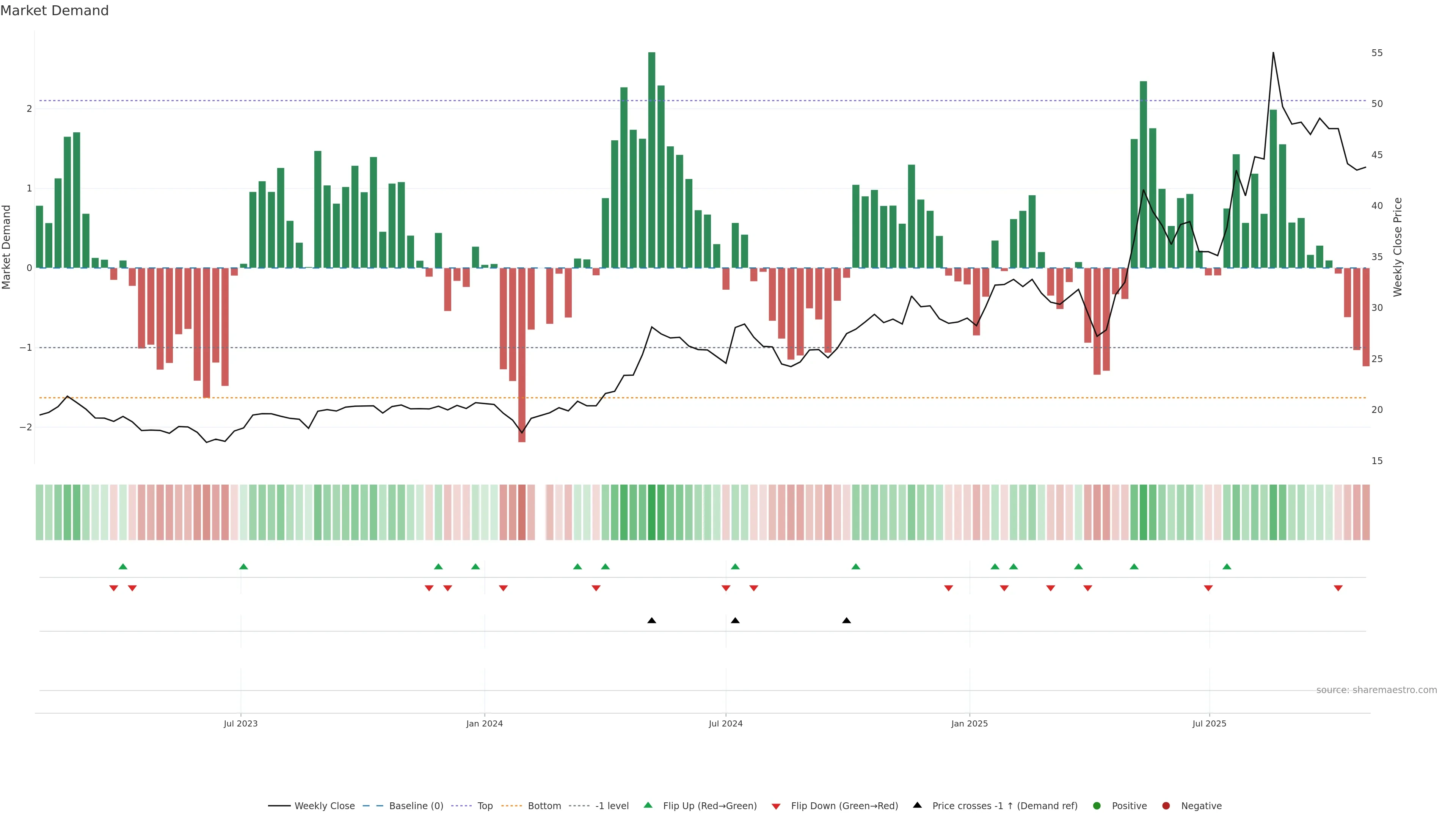Click the green Flip Up triangle legend icon
The width and height of the screenshot is (1456, 819).
648,805
